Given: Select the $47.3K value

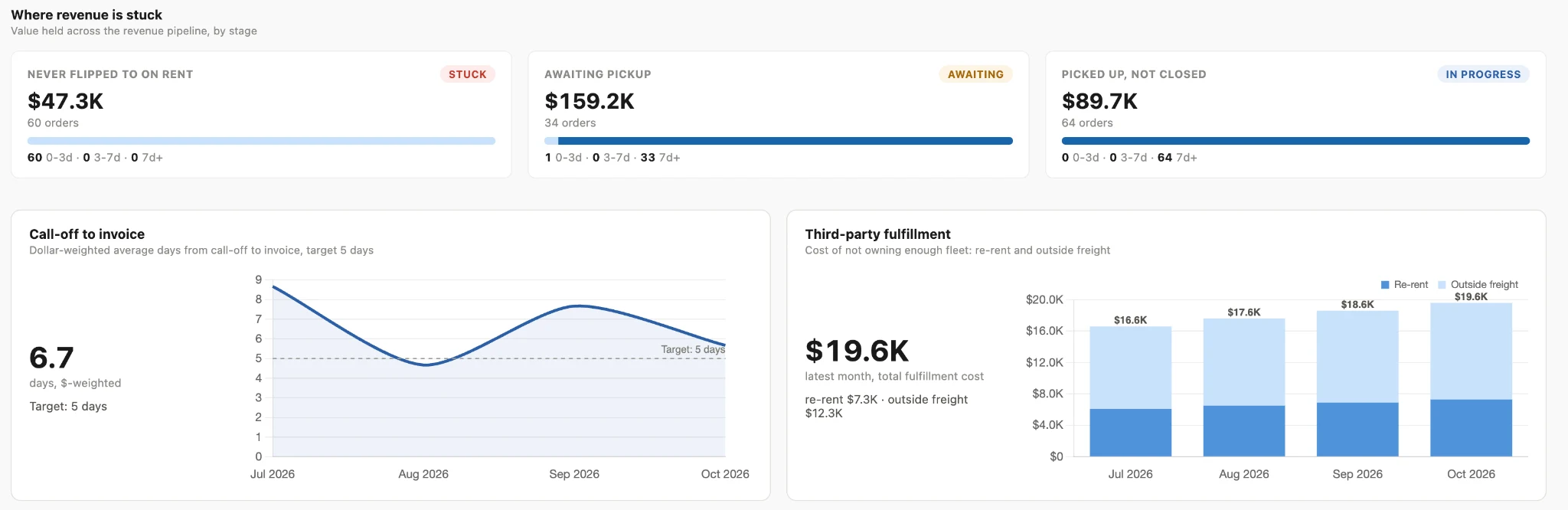Looking at the screenshot, I should tap(65, 101).
